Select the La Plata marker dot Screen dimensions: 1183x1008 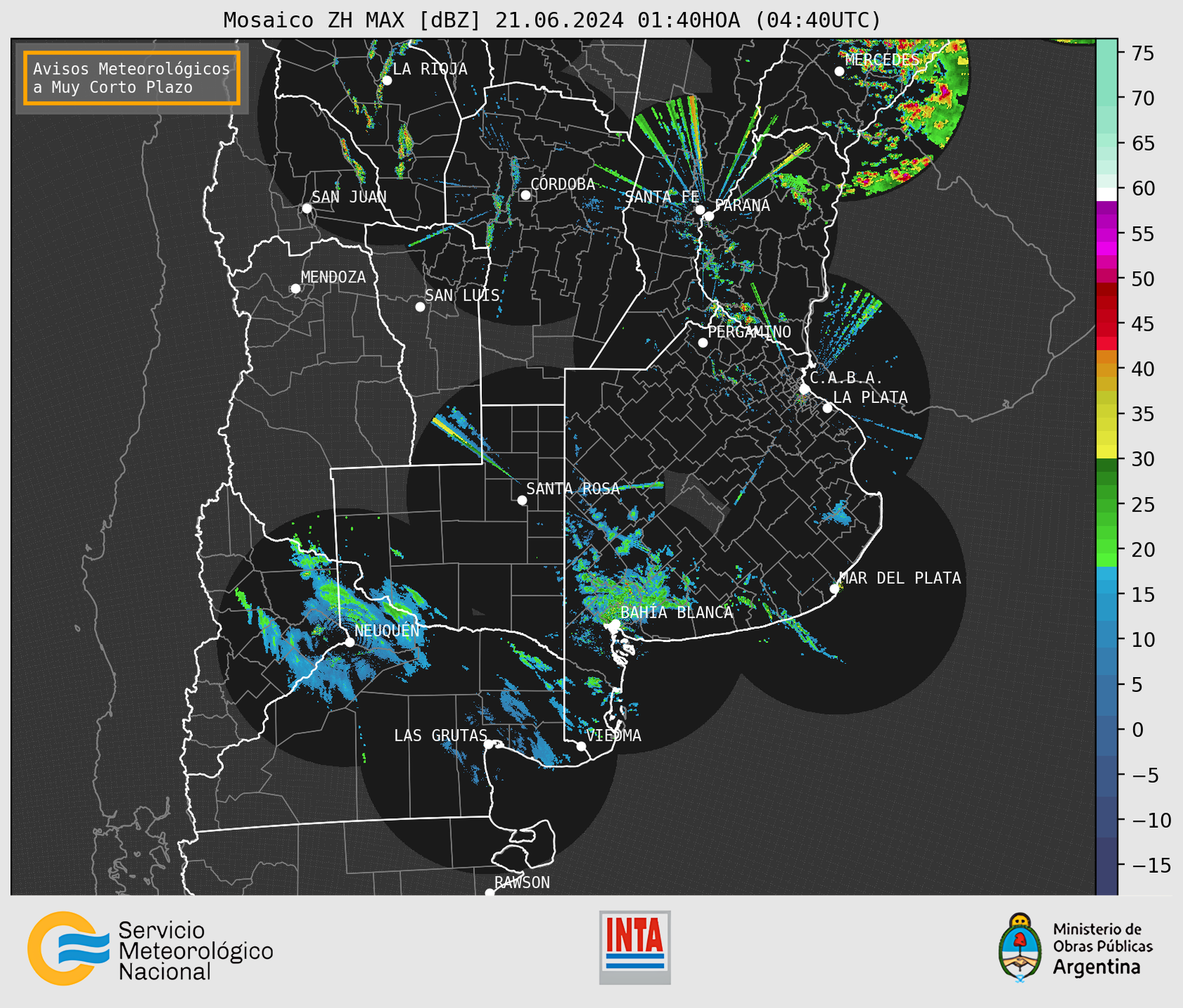point(827,408)
